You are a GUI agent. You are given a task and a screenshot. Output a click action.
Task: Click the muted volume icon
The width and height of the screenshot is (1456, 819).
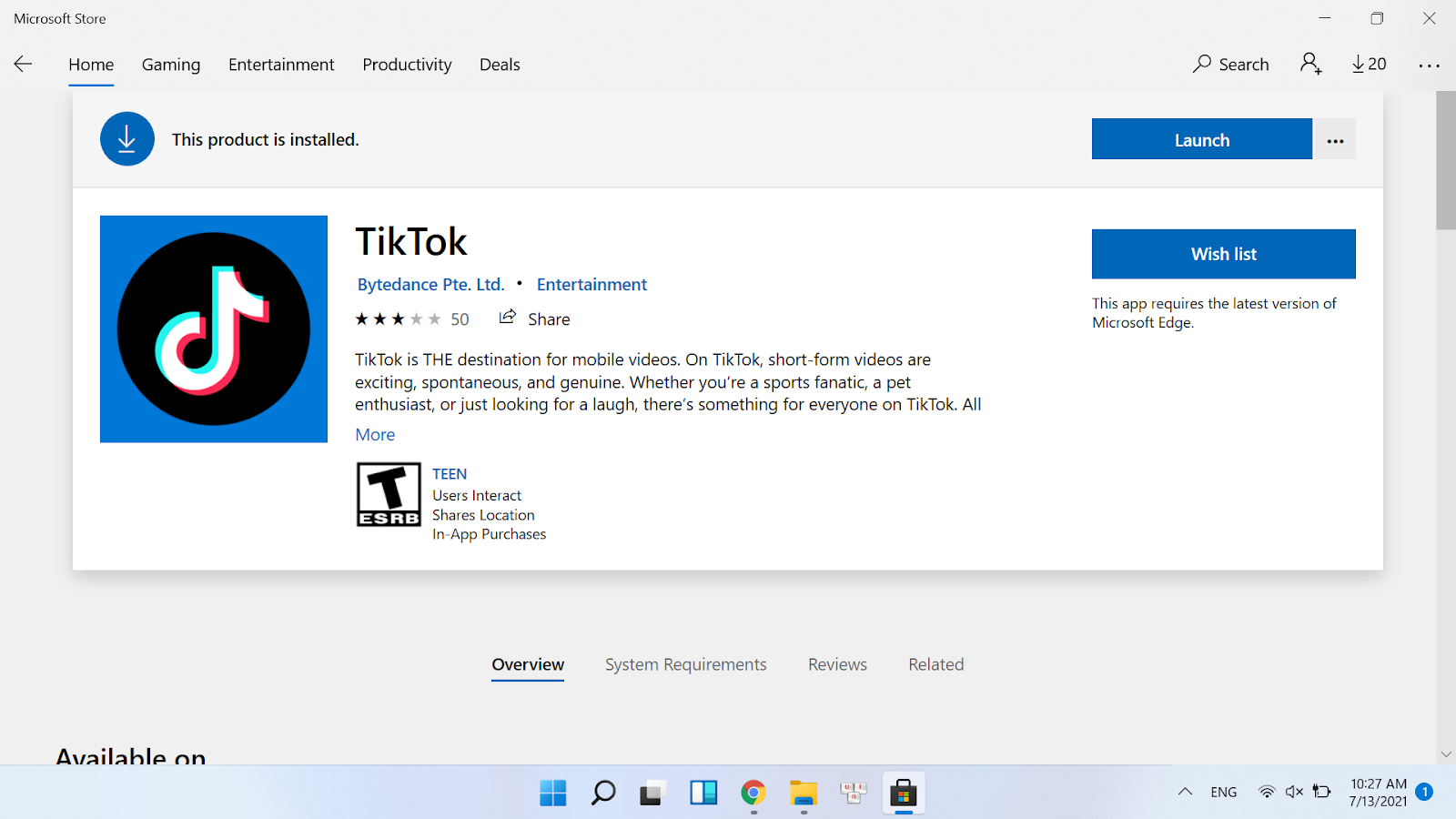click(x=1294, y=792)
